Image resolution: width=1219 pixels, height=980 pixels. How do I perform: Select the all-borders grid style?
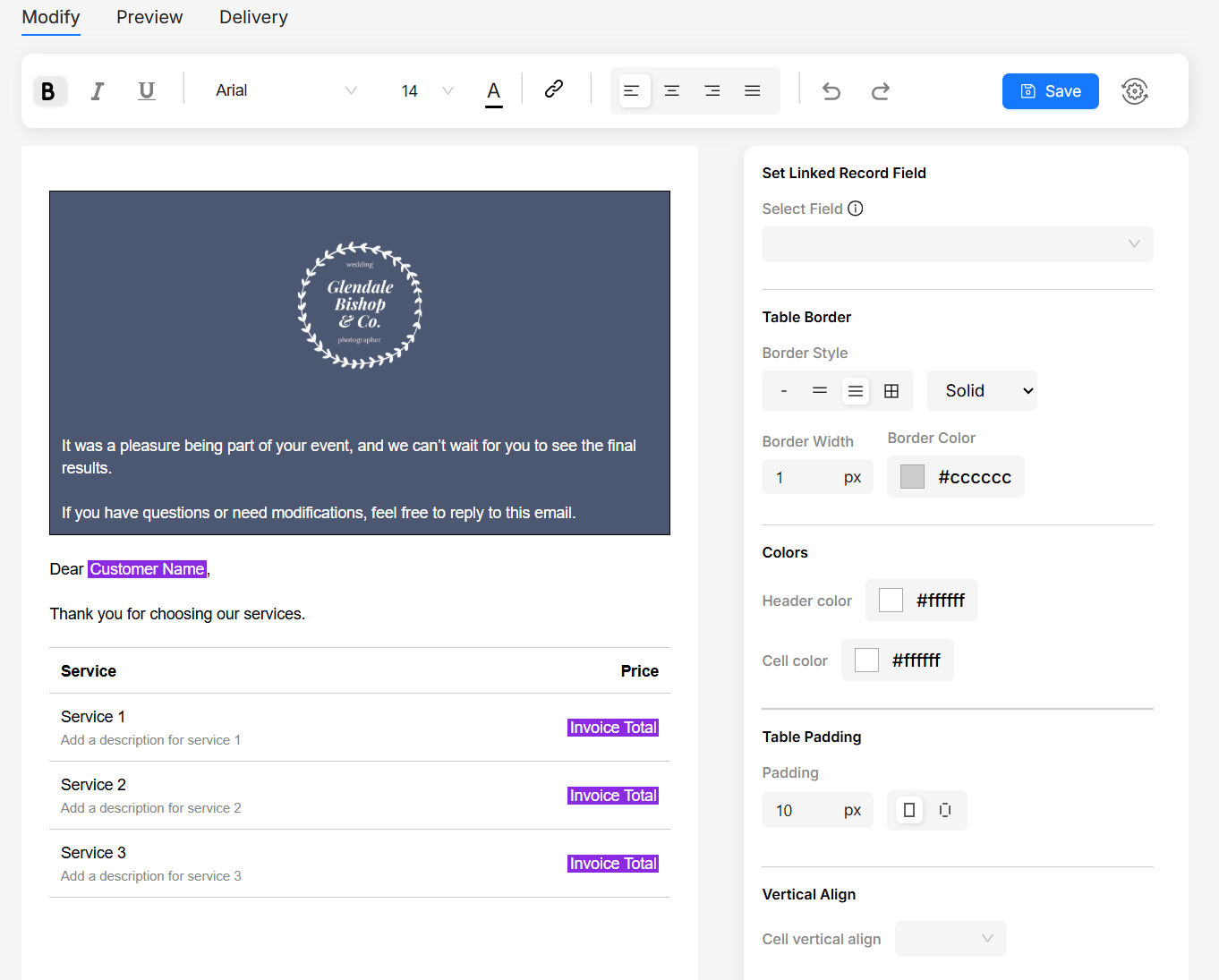[891, 391]
